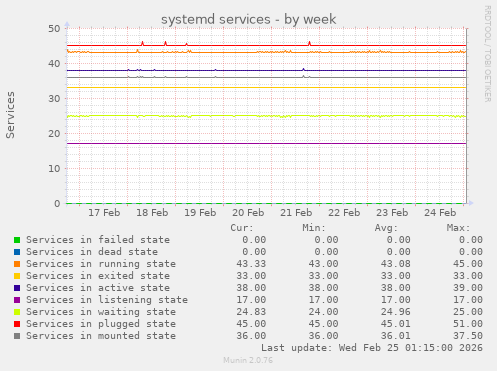
Task: Click the '17 Feb' x-axis label
Action: point(104,213)
